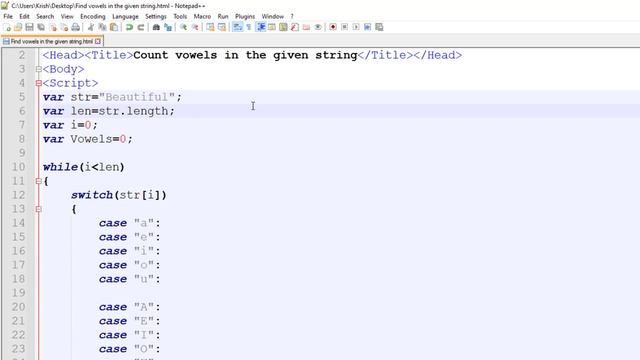Open the User Defined Language icon
The image size is (640, 360).
click(272, 27)
